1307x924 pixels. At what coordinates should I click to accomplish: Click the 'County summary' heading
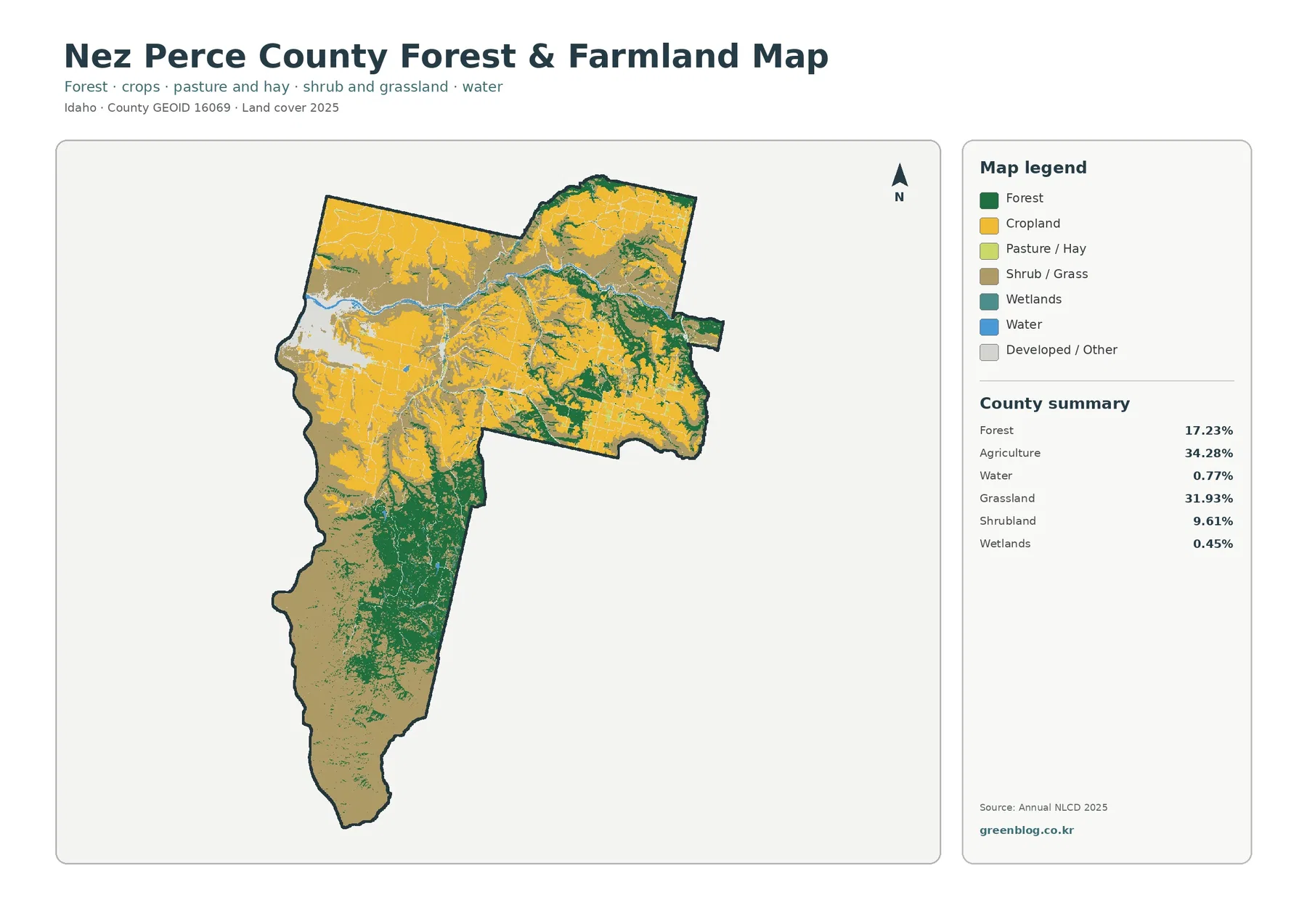[x=1054, y=404]
